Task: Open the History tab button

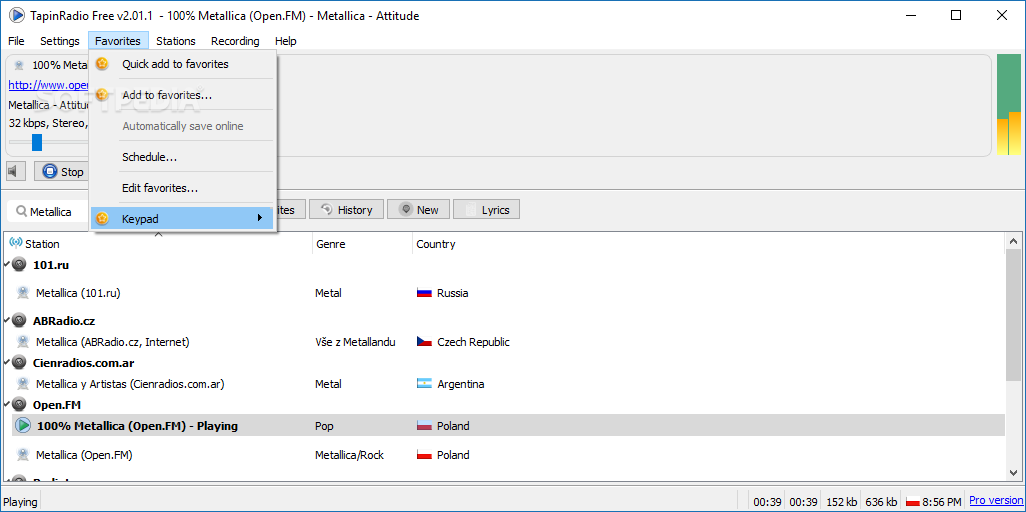Action: point(345,210)
